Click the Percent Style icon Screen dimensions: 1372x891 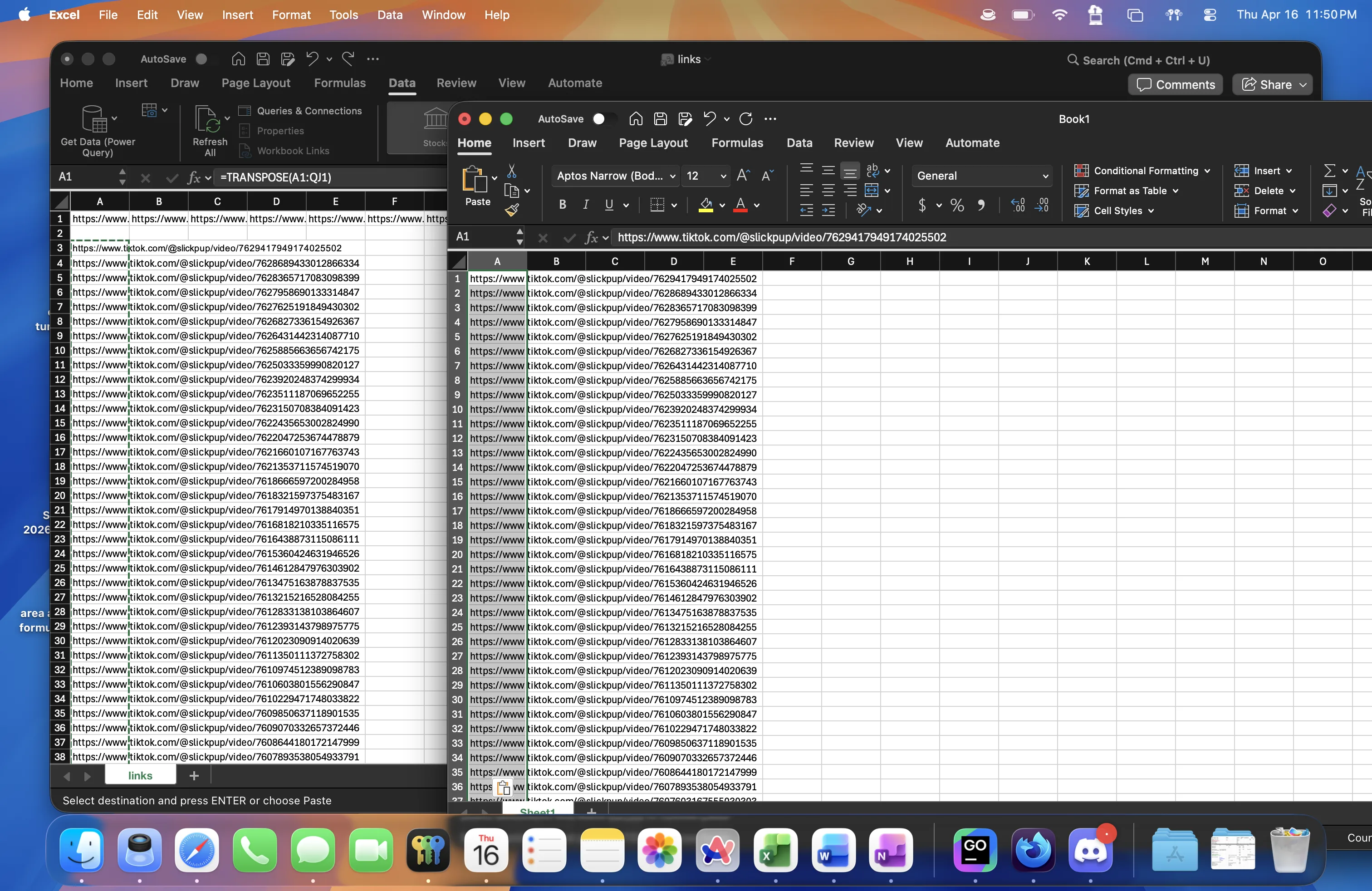click(957, 205)
